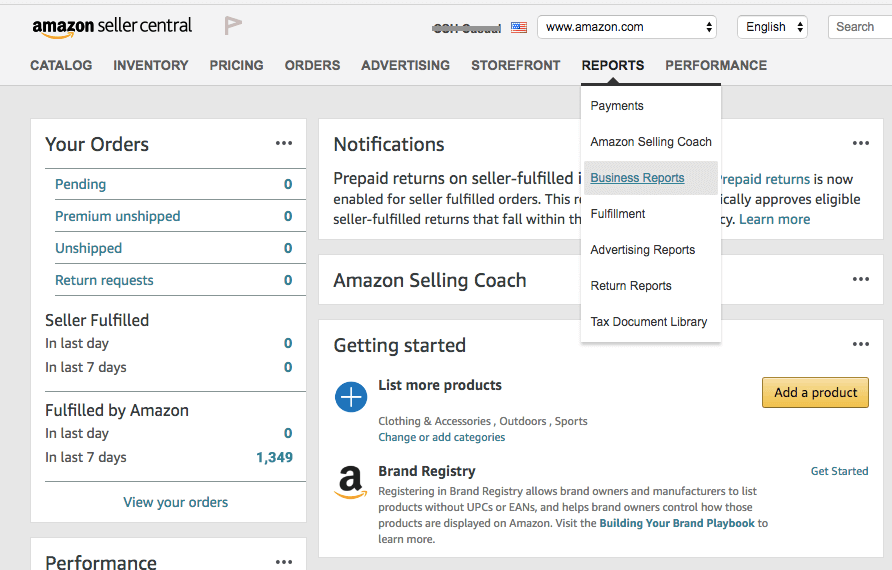Screen dimensions: 892x570
Task: Select Amazon Selling Coach from Reports dropdown
Action: [x=651, y=142]
